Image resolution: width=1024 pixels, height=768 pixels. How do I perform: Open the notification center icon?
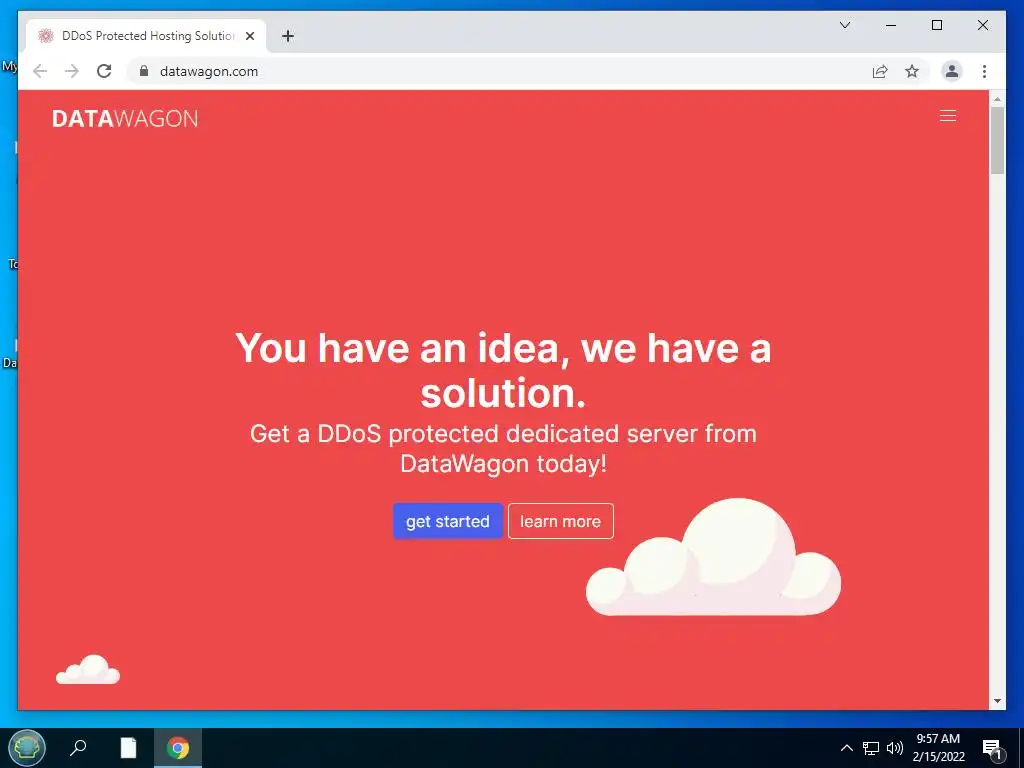[x=992, y=748]
